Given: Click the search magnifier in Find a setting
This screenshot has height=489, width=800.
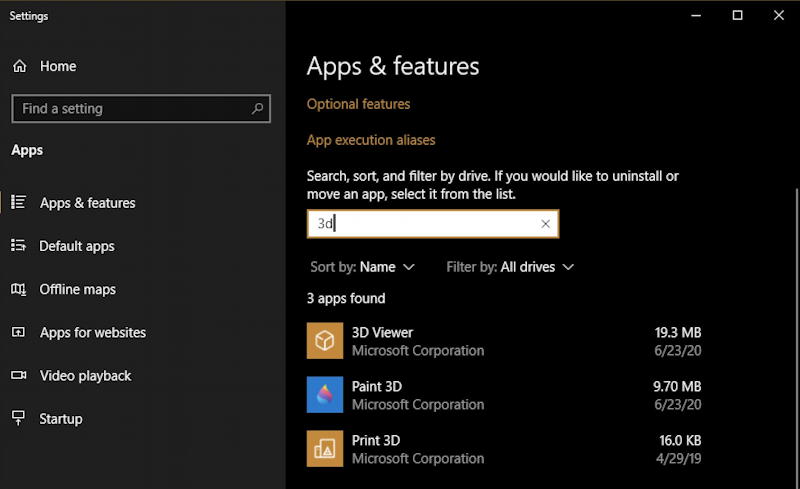Looking at the screenshot, I should coord(257,108).
